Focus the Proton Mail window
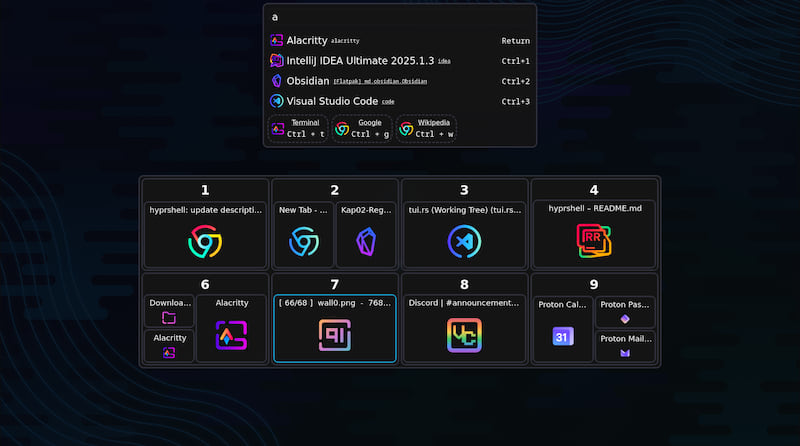Image resolution: width=800 pixels, height=446 pixels. pyautogui.click(x=625, y=346)
